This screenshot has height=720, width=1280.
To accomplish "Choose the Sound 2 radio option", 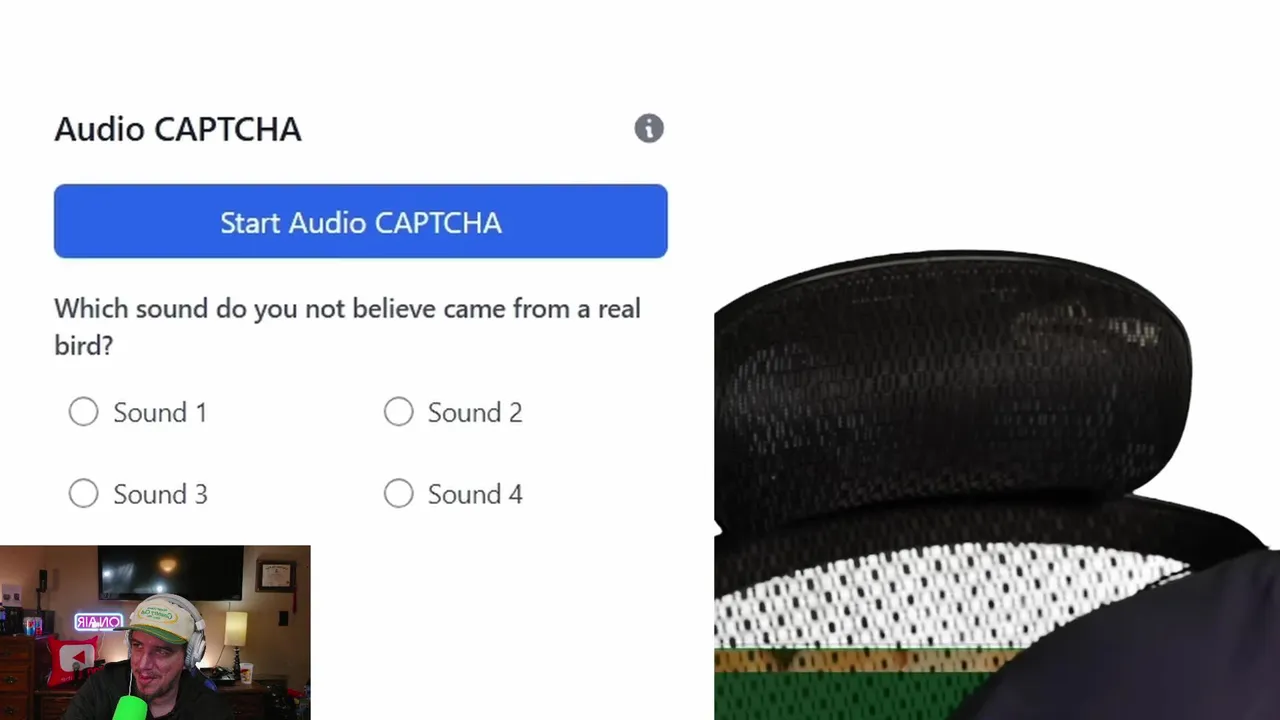I will pyautogui.click(x=398, y=412).
